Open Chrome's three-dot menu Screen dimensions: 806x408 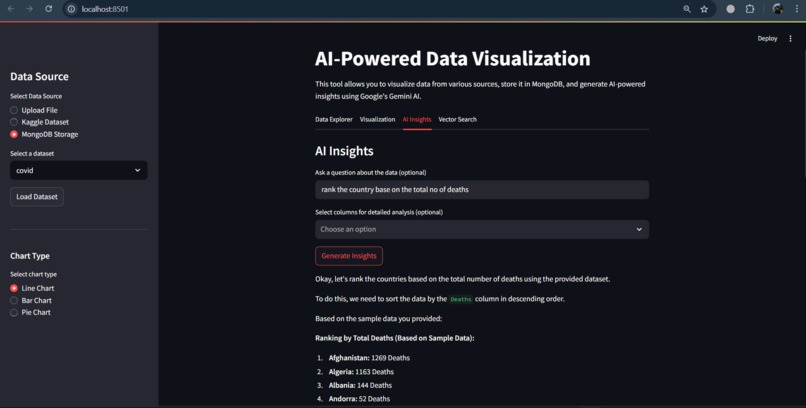click(797, 9)
